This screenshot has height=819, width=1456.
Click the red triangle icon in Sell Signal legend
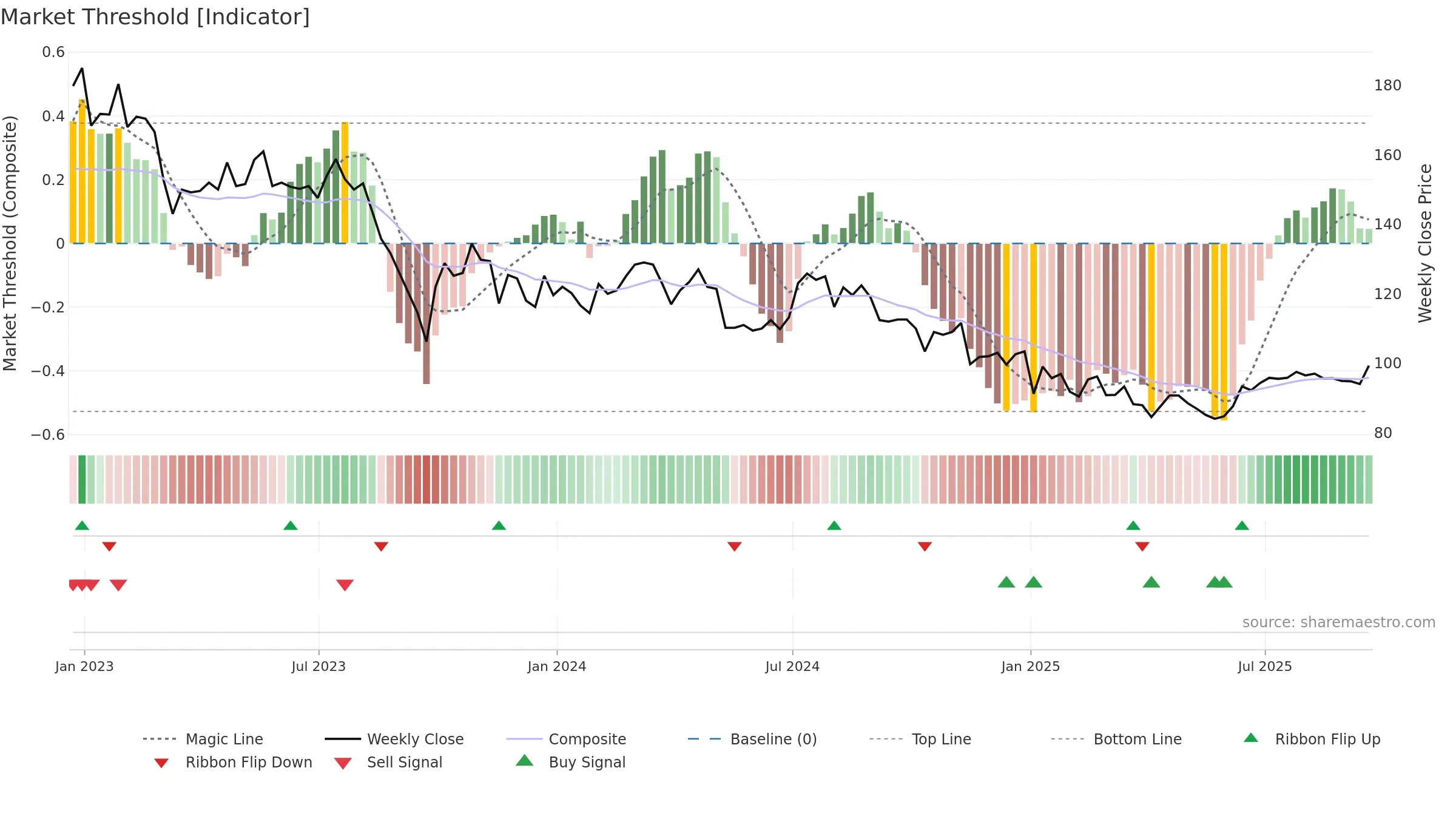coord(343,763)
